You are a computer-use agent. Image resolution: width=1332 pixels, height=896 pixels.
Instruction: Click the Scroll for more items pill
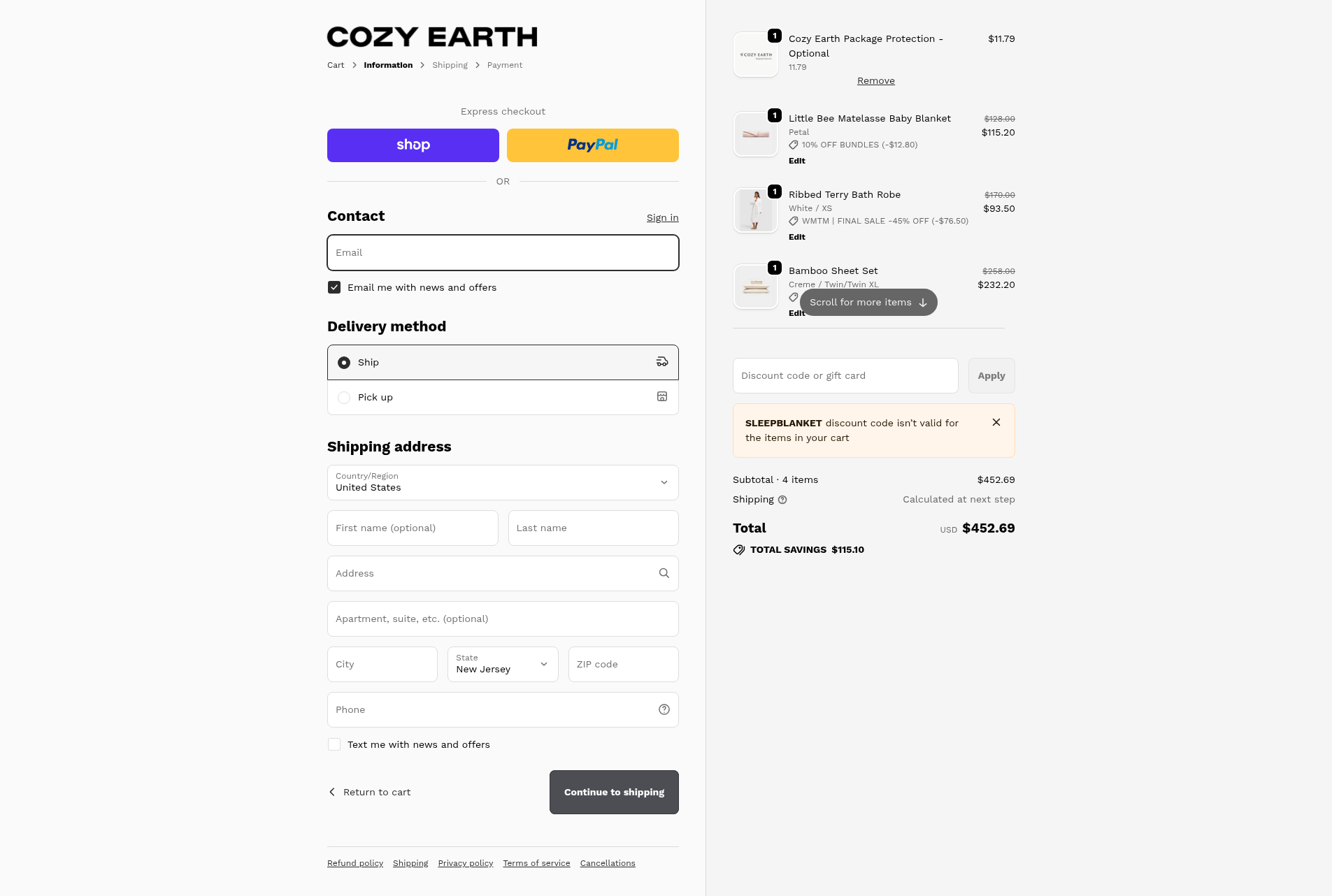pyautogui.click(x=868, y=303)
